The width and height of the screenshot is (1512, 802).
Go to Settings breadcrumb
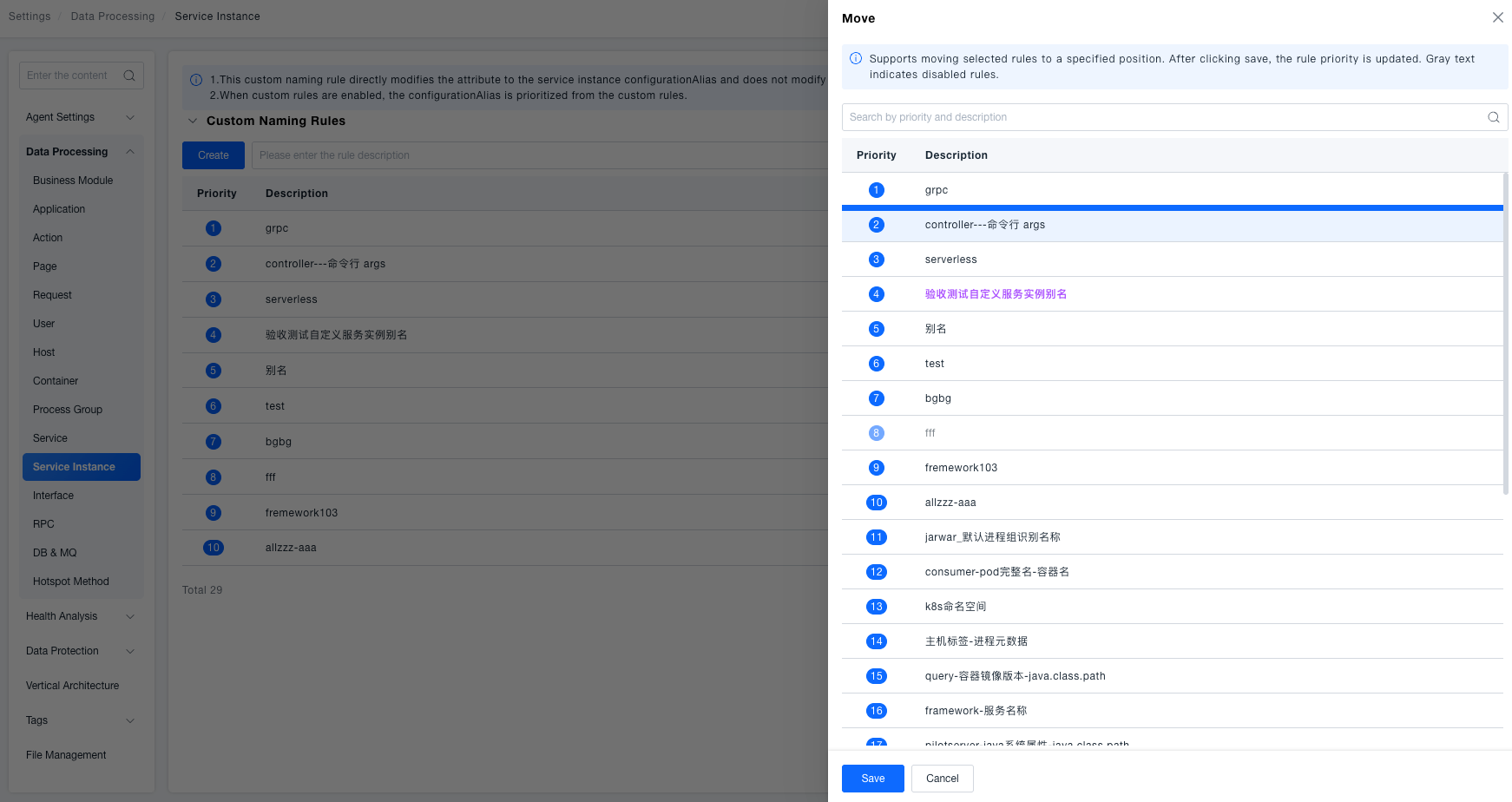click(30, 16)
